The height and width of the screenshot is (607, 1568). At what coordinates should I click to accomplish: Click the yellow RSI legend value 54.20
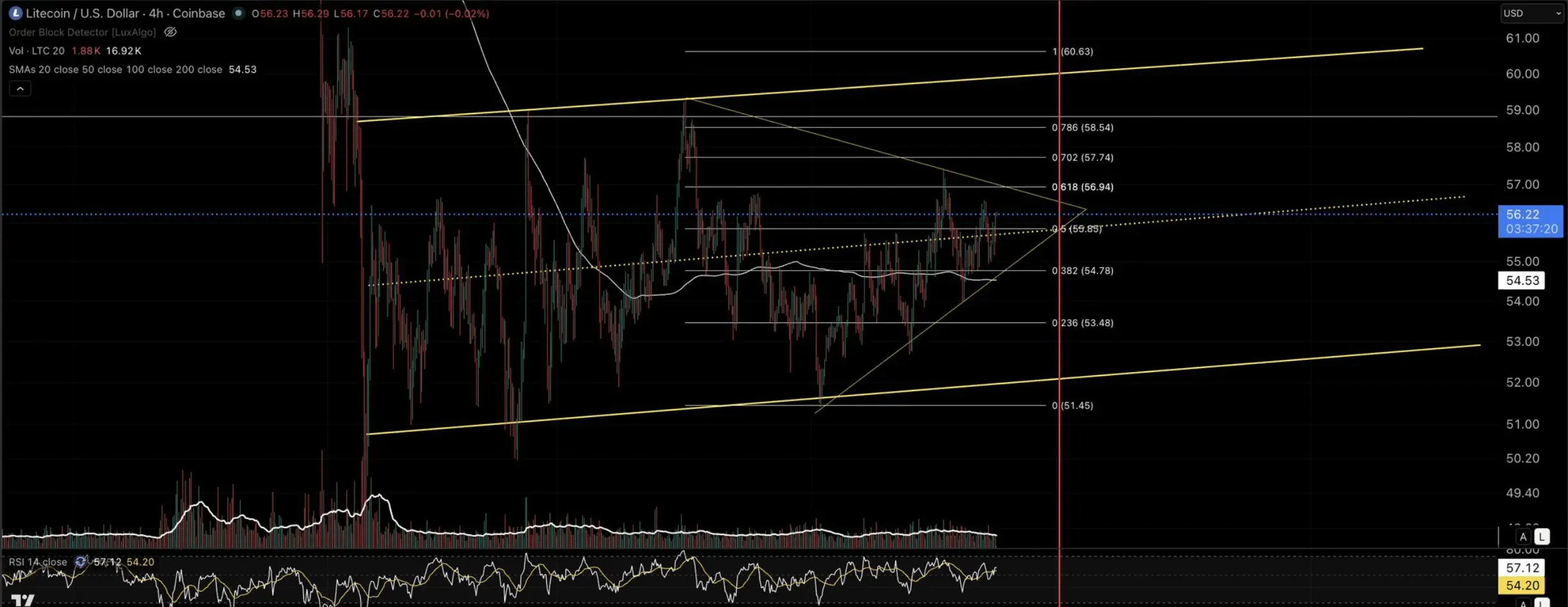click(140, 562)
